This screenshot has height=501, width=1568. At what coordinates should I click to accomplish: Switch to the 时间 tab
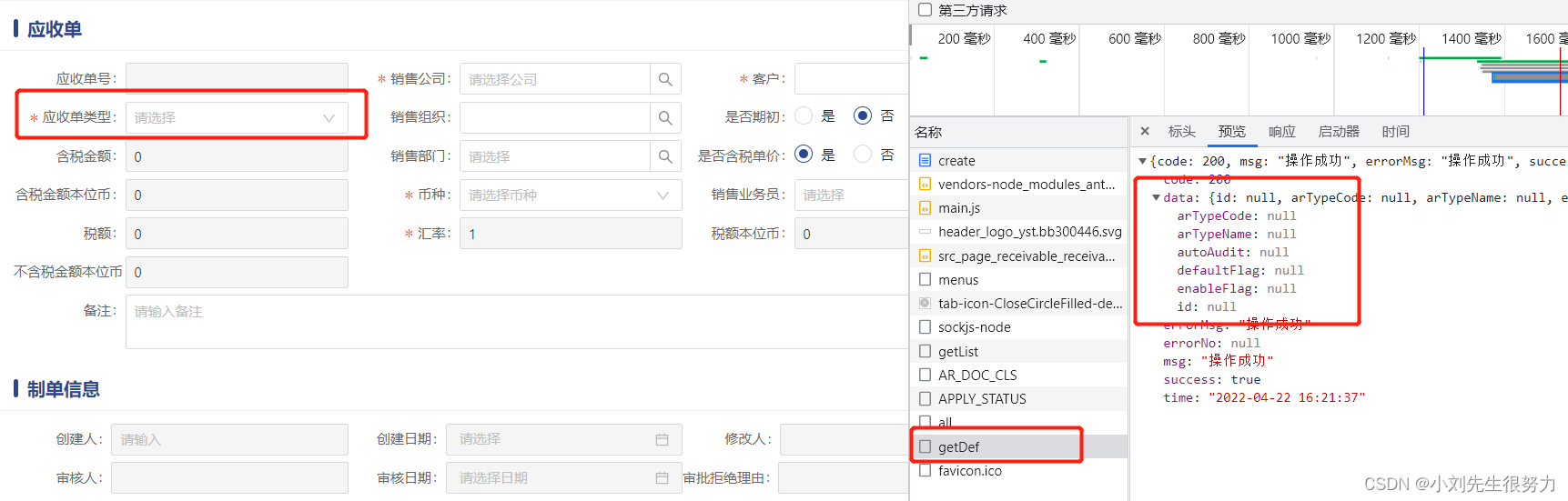tap(1395, 131)
